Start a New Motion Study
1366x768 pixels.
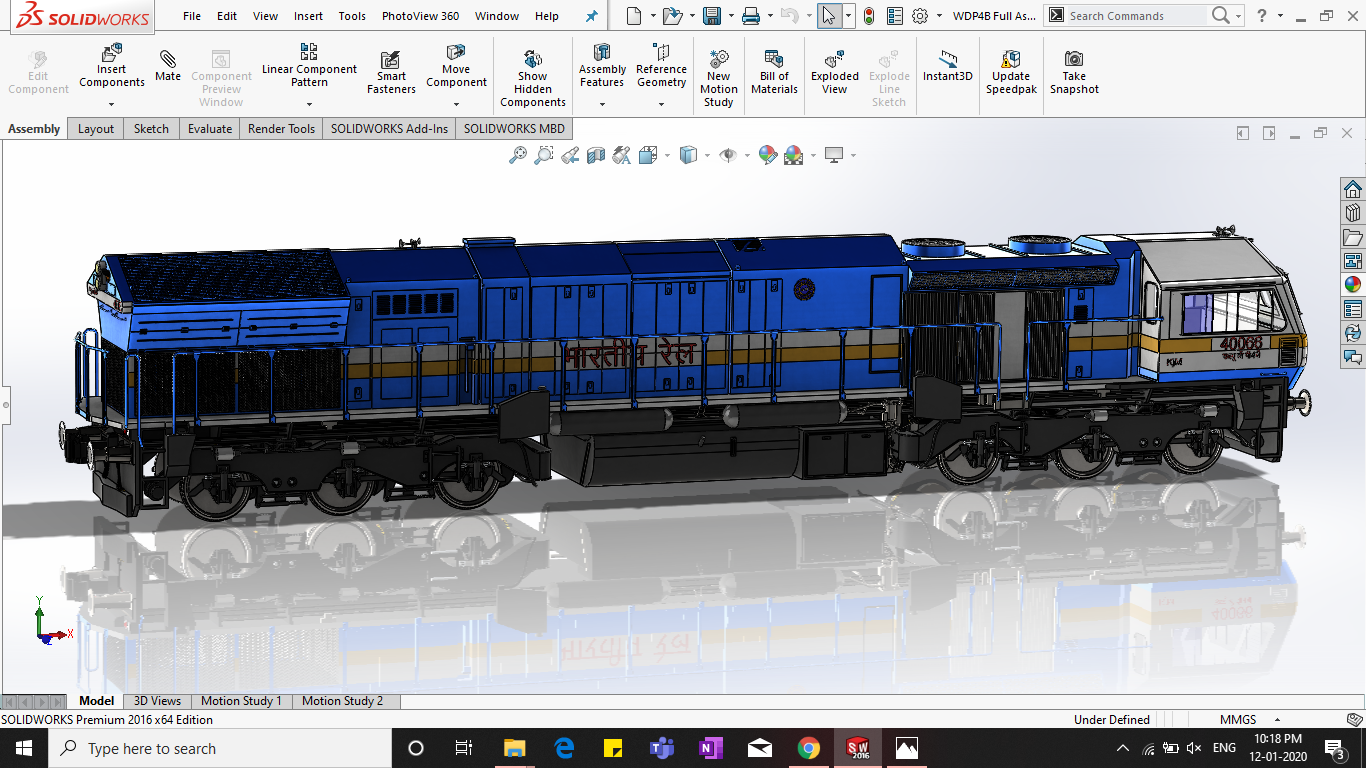coord(718,78)
